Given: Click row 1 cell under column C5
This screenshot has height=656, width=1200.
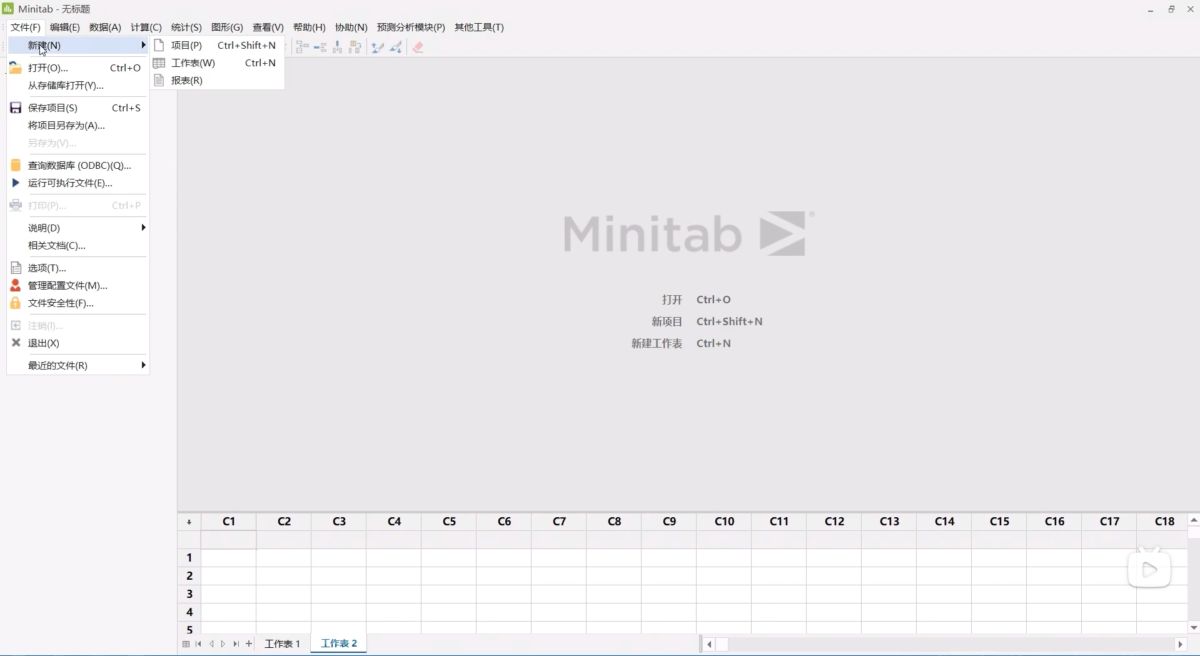Looking at the screenshot, I should click(449, 558).
